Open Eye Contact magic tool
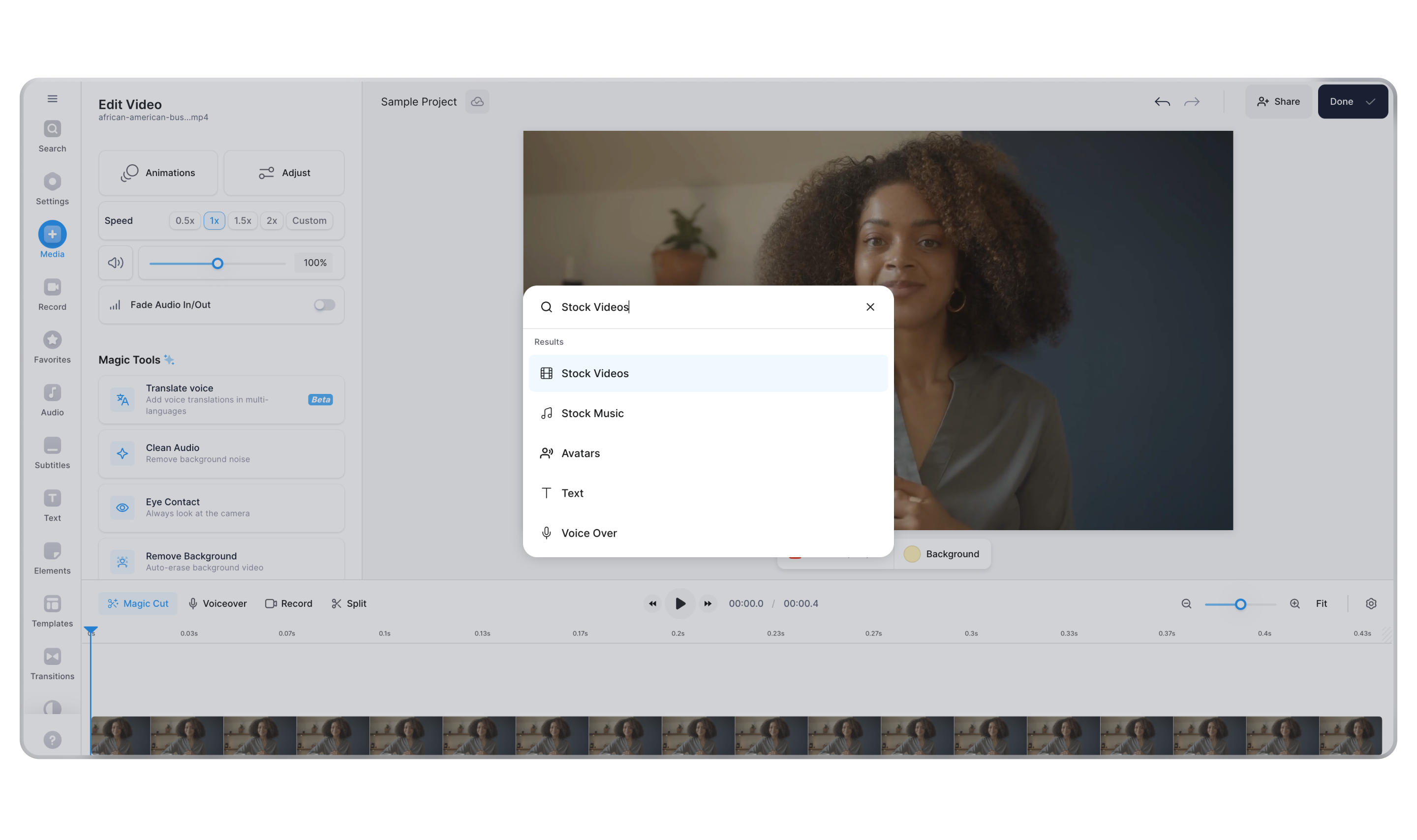This screenshot has height=840, width=1417. point(221,509)
